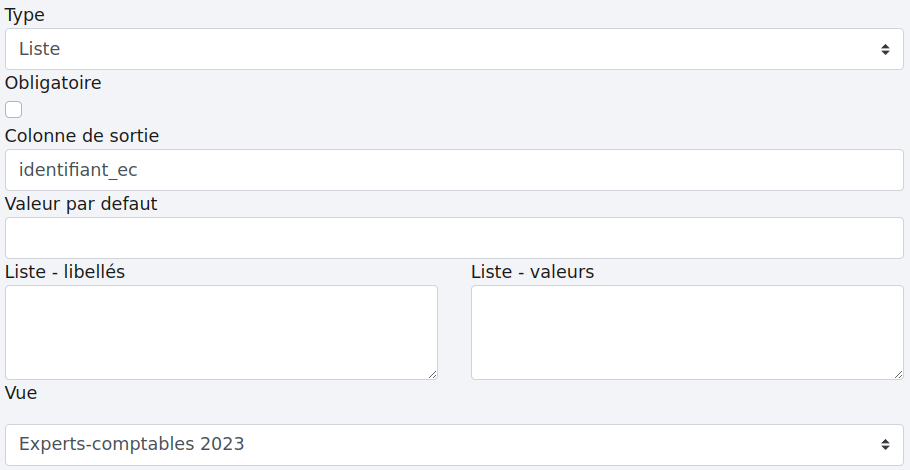Click inside the Liste - libellés textarea
Screen dimensions: 910x470
pyautogui.click(x=221, y=332)
